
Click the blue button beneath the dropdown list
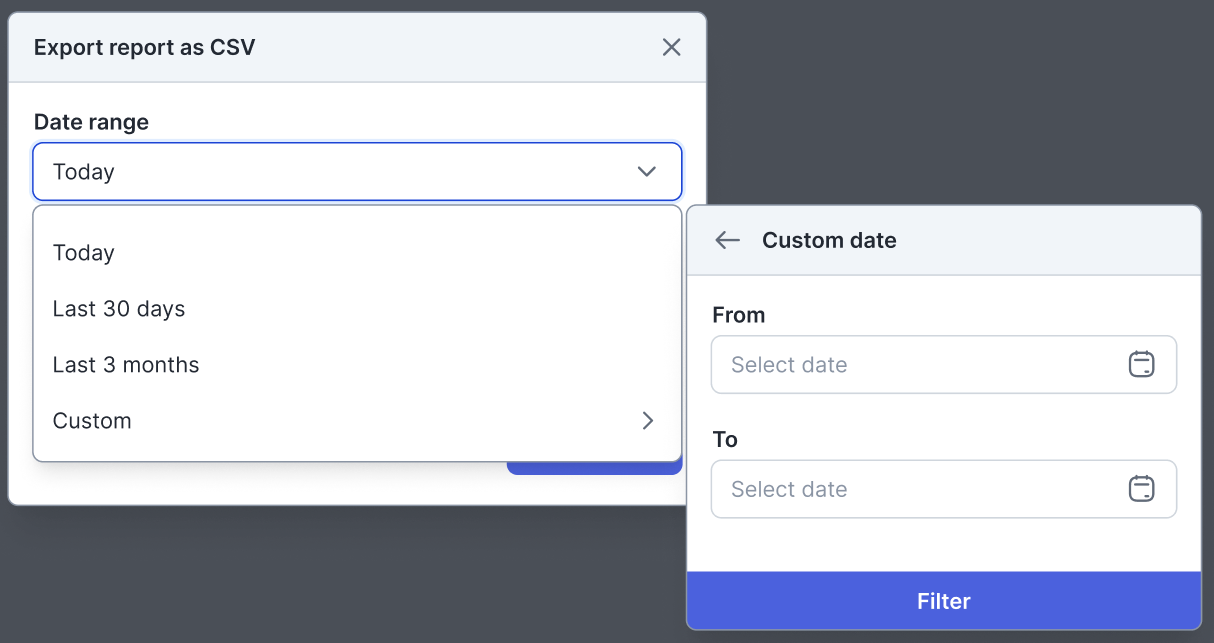[x=594, y=468]
